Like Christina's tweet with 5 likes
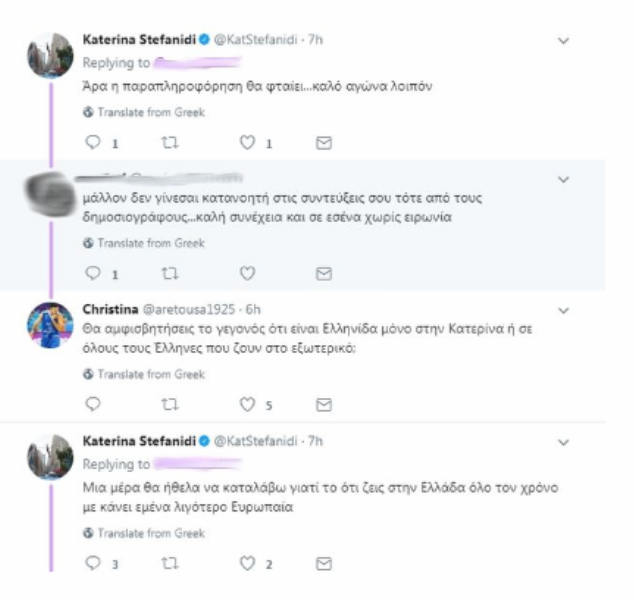This screenshot has height=600, width=635. pyautogui.click(x=248, y=404)
